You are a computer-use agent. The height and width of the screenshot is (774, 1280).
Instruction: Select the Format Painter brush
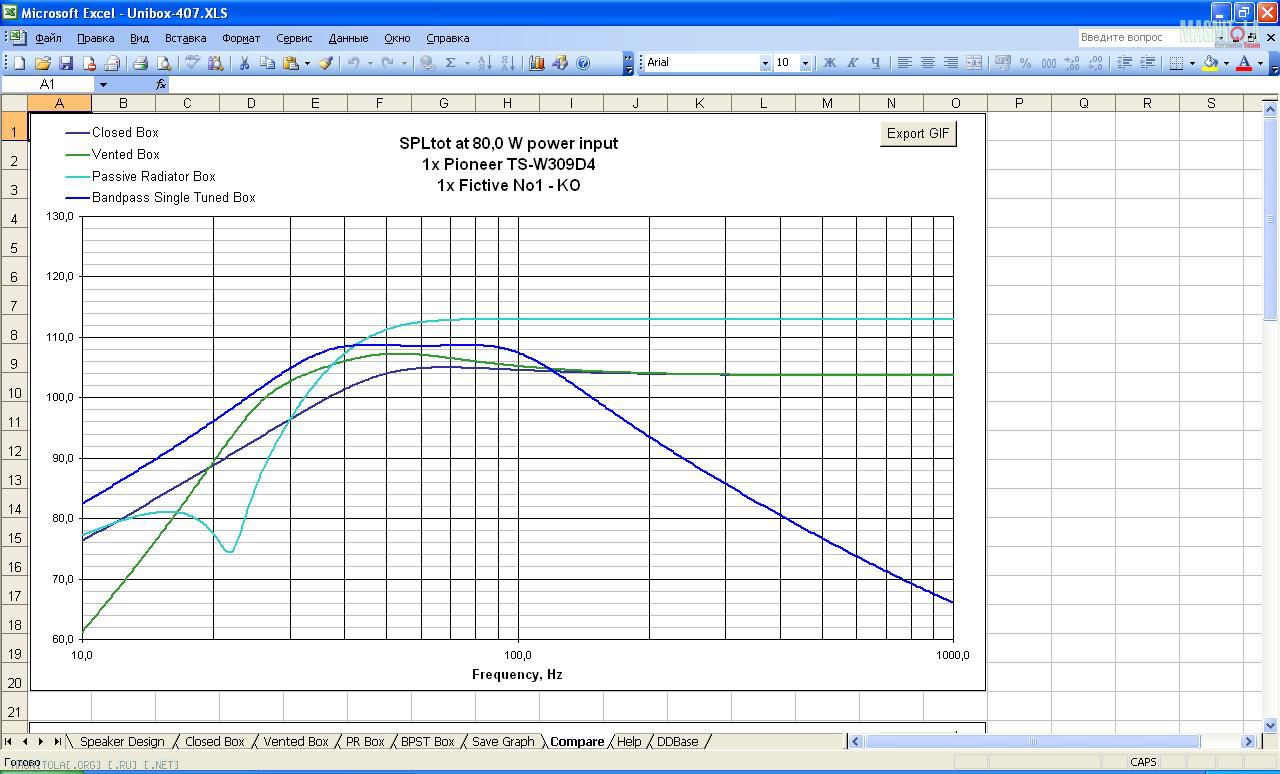(x=325, y=63)
